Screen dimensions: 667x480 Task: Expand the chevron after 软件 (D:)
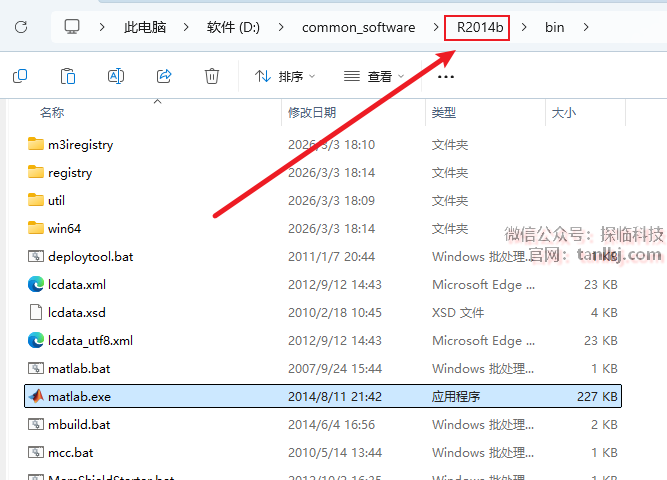(281, 27)
